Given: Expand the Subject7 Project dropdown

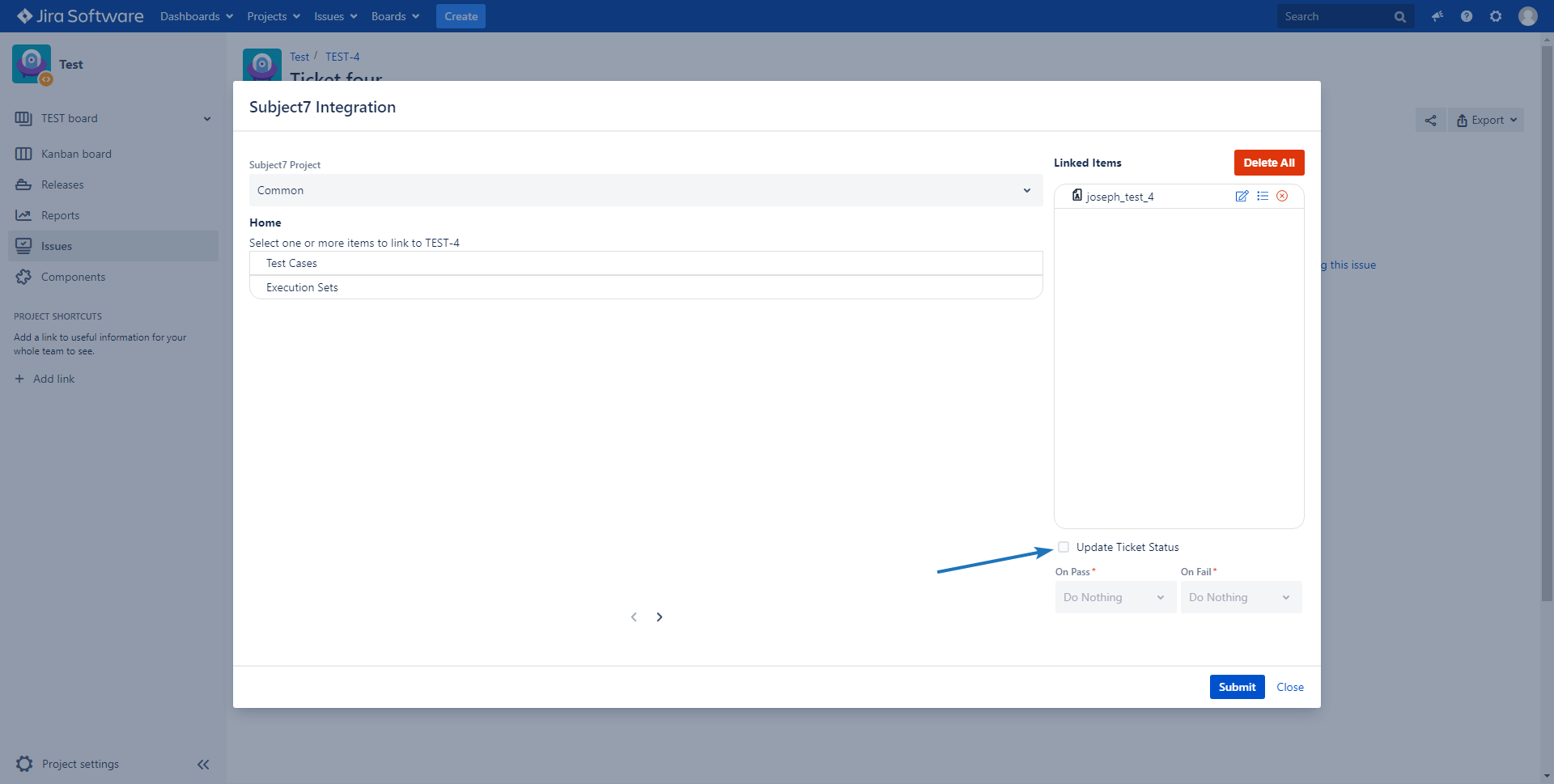Looking at the screenshot, I should tap(644, 191).
